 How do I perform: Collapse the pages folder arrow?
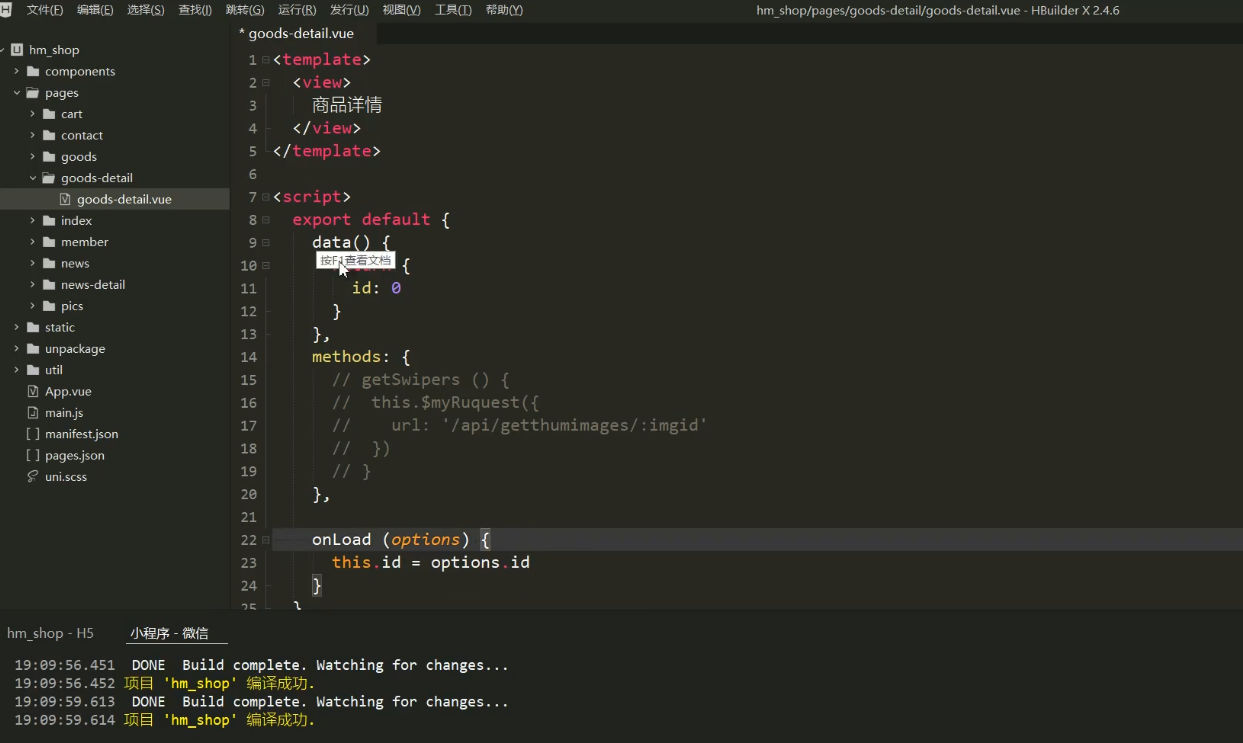click(16, 93)
